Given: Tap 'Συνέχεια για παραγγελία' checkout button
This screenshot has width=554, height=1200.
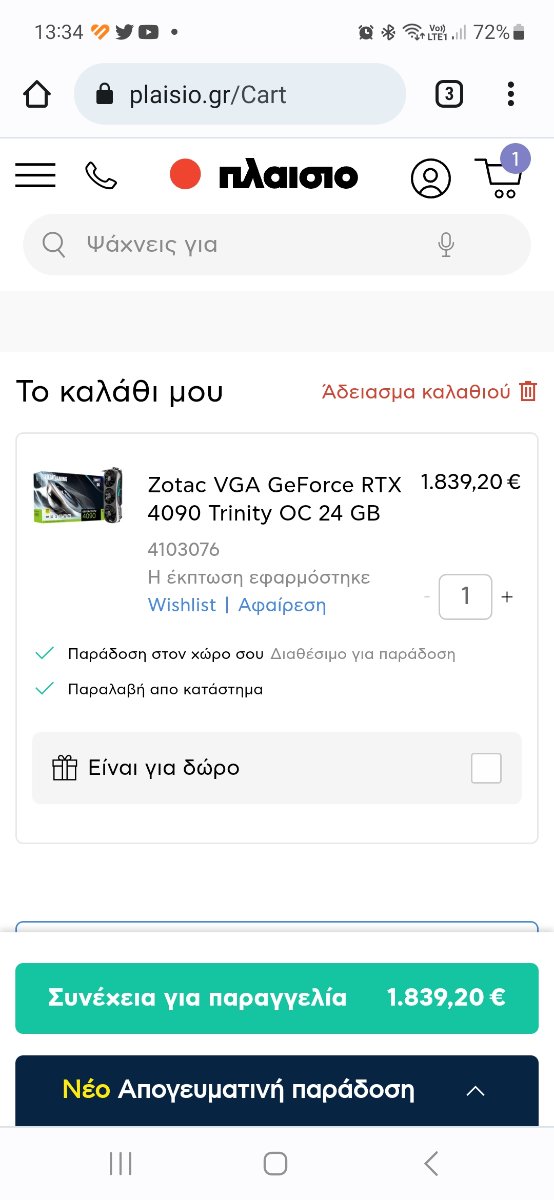Looking at the screenshot, I should pos(277,998).
